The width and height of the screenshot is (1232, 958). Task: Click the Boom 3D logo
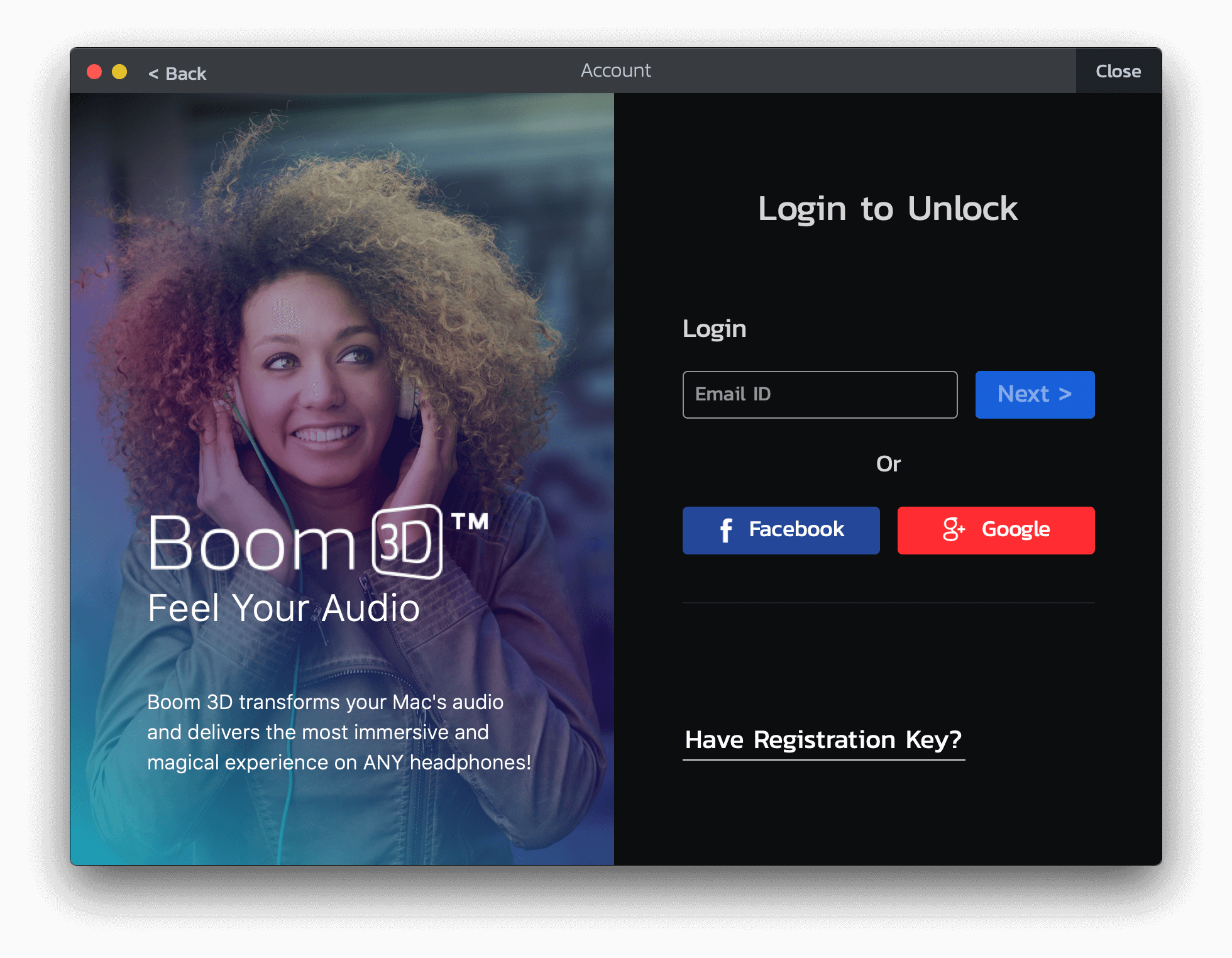pos(319,542)
